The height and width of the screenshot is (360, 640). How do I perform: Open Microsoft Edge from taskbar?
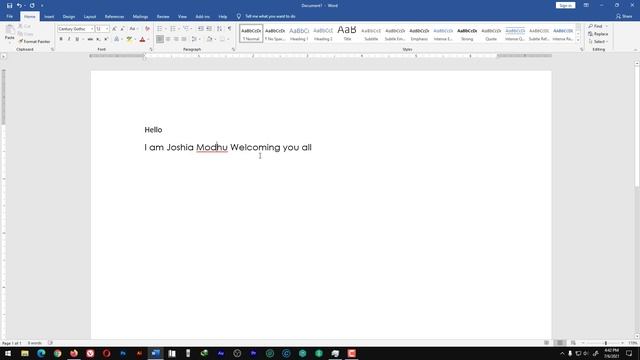click(41, 353)
